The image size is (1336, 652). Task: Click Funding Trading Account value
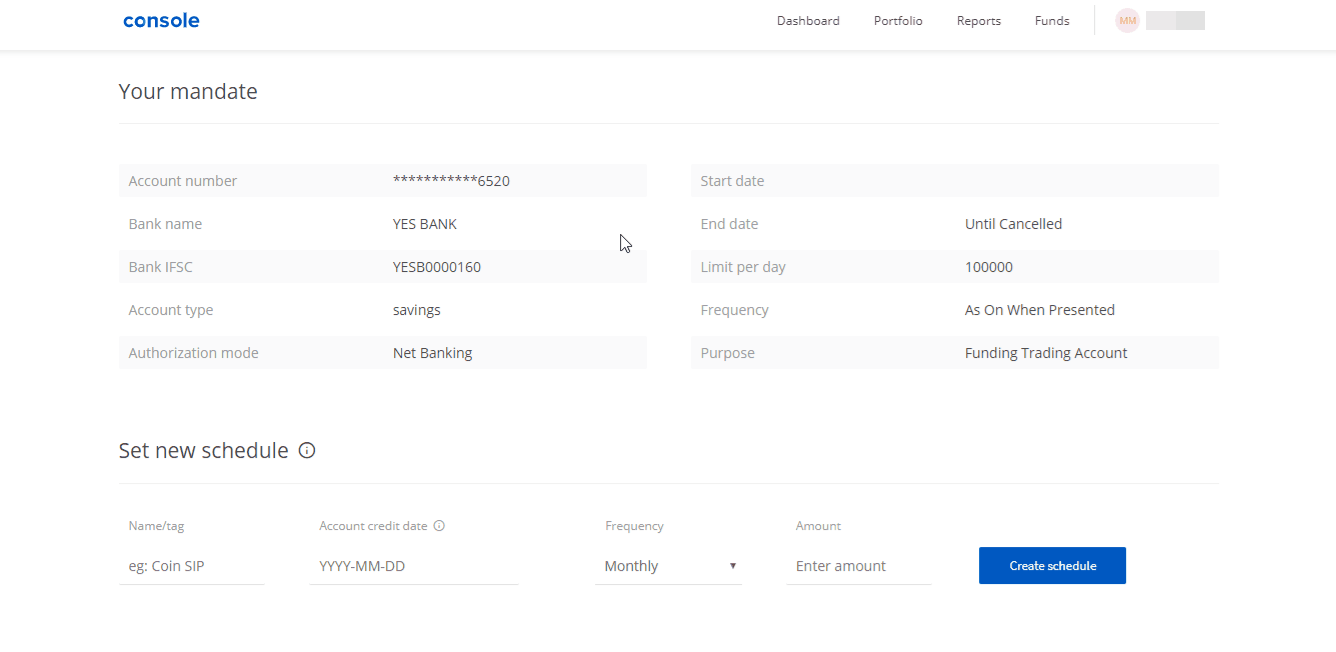(x=1046, y=353)
